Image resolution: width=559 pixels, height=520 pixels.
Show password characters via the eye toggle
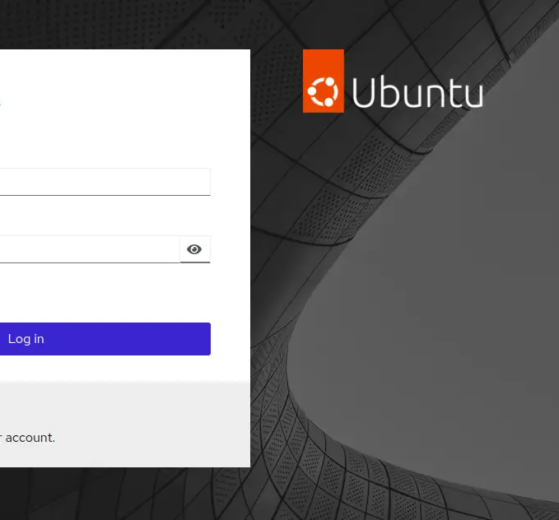click(195, 249)
